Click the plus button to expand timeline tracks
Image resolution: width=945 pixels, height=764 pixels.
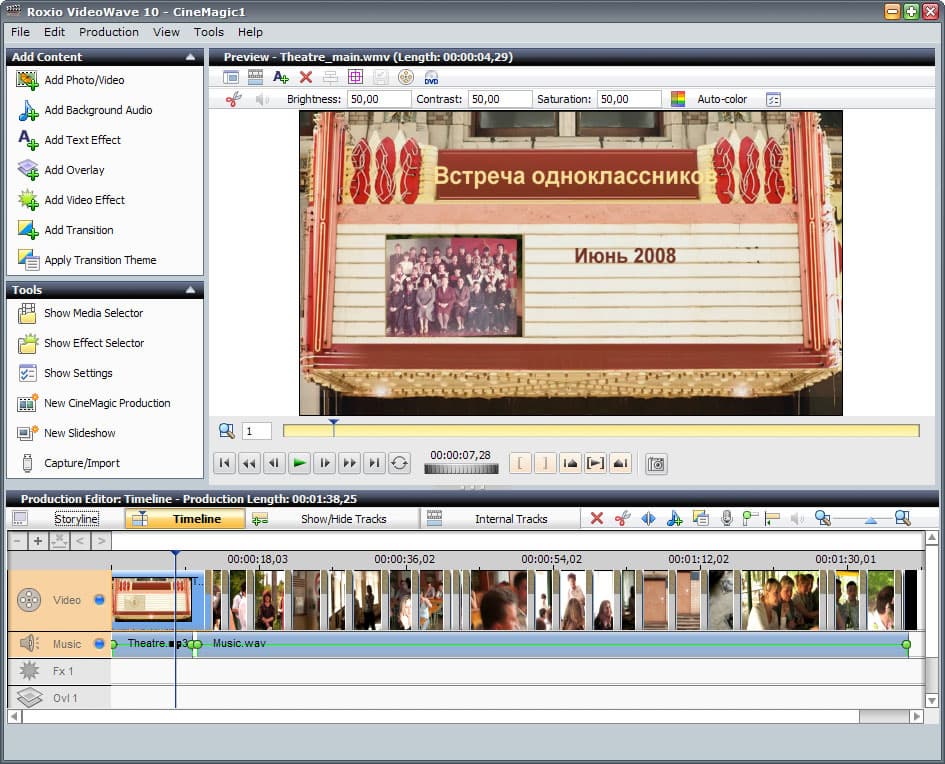(38, 541)
